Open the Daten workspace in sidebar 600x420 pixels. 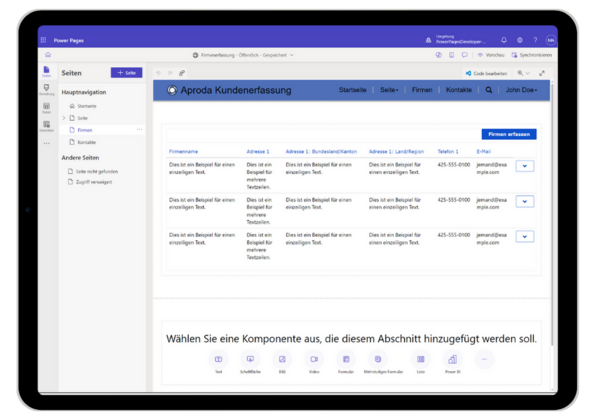tap(46, 109)
